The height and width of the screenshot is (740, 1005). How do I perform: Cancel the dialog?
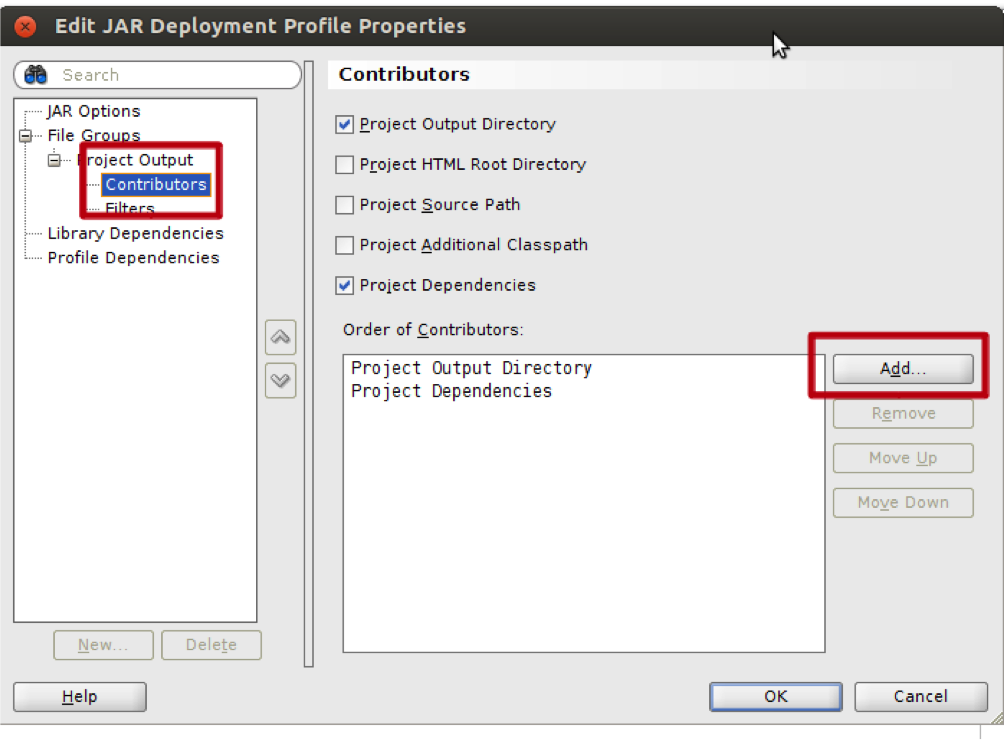tap(920, 697)
